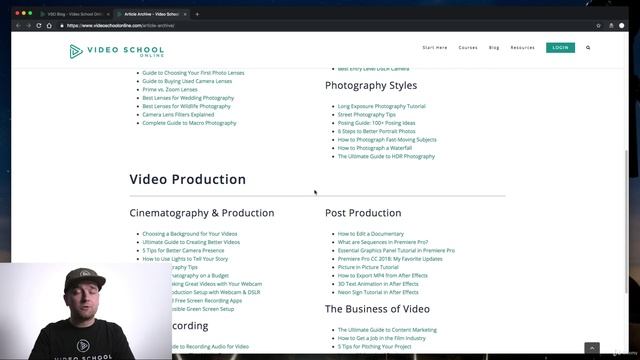The height and width of the screenshot is (360, 640).
Task: Open Guide to Choosing Your First Photo Lenses
Action: click(x=193, y=73)
